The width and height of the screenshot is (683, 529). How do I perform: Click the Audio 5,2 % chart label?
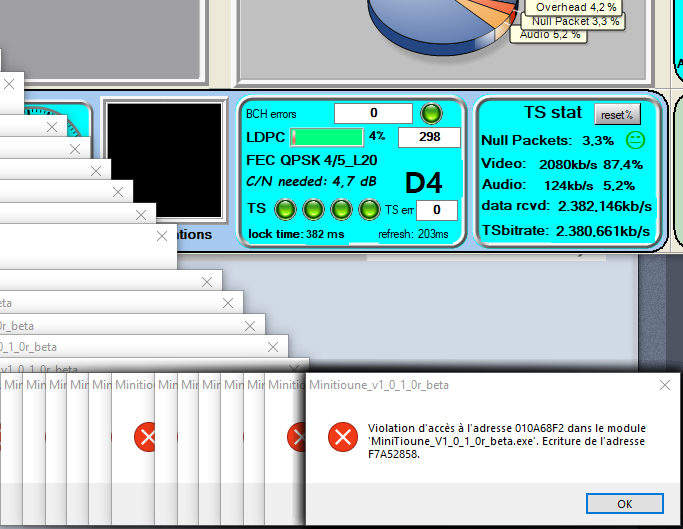point(549,34)
